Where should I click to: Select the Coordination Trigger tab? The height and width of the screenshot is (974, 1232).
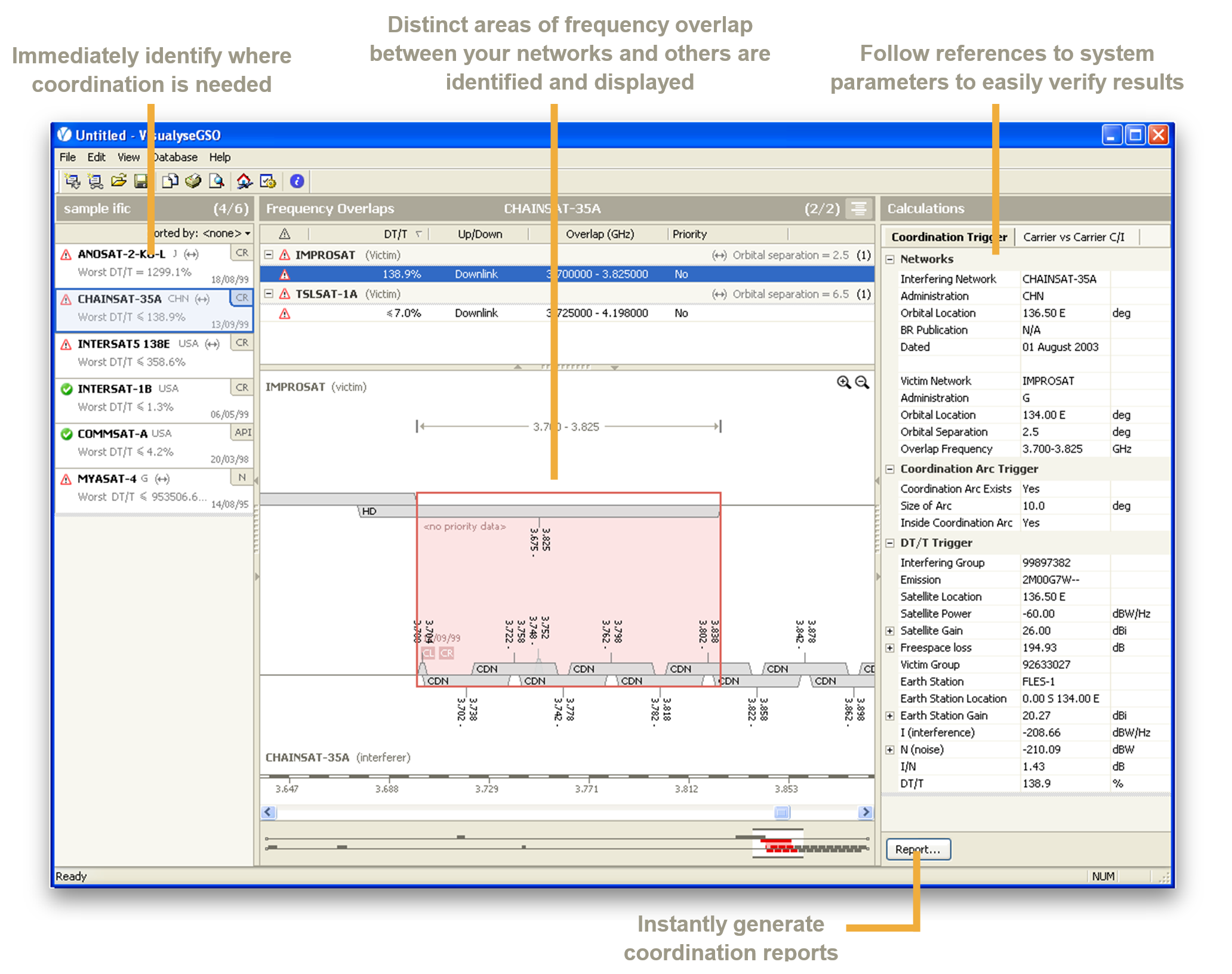pos(949,237)
